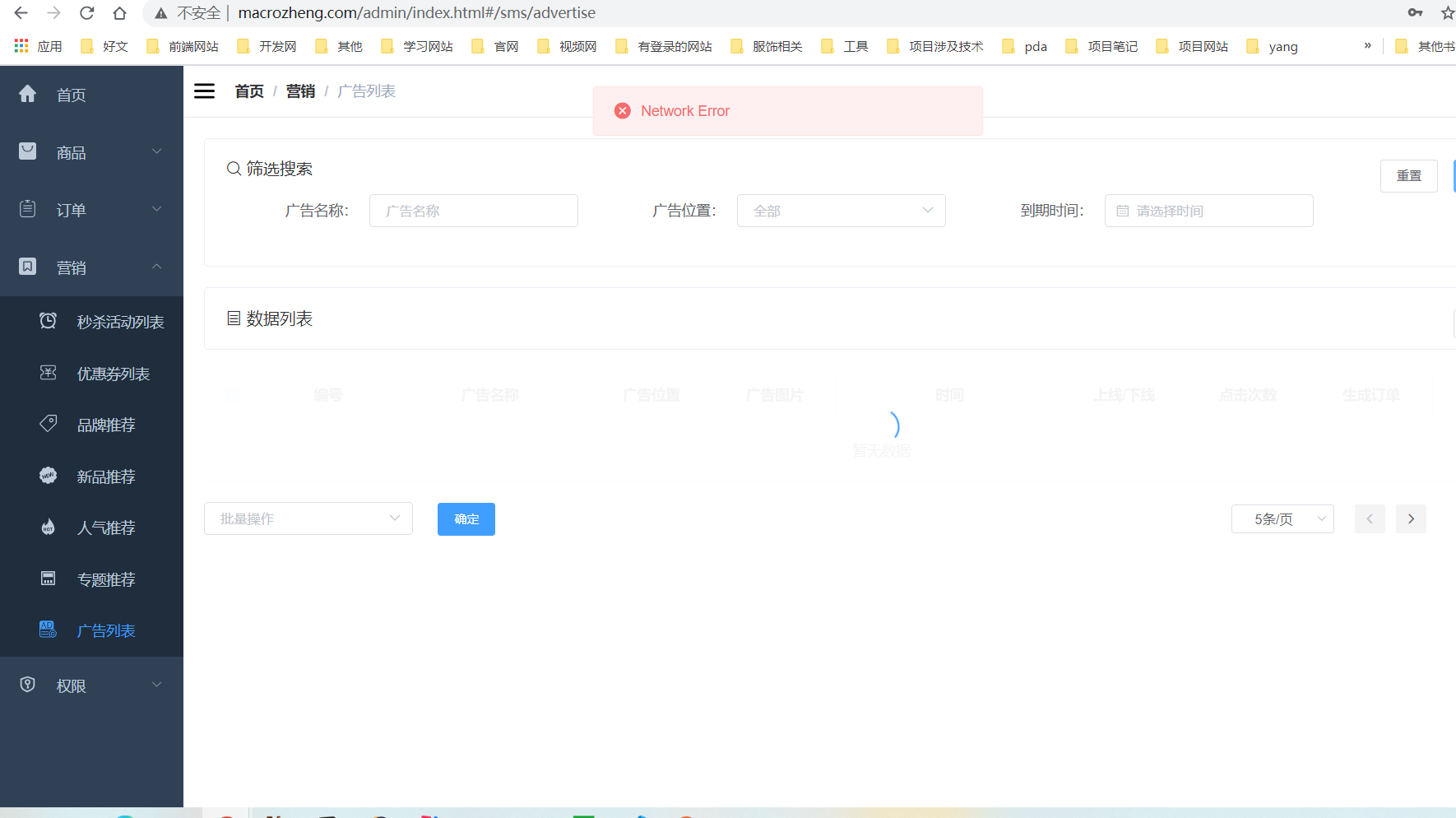Image resolution: width=1456 pixels, height=818 pixels.
Task: Open the 批量操作 dropdown
Action: 308,518
